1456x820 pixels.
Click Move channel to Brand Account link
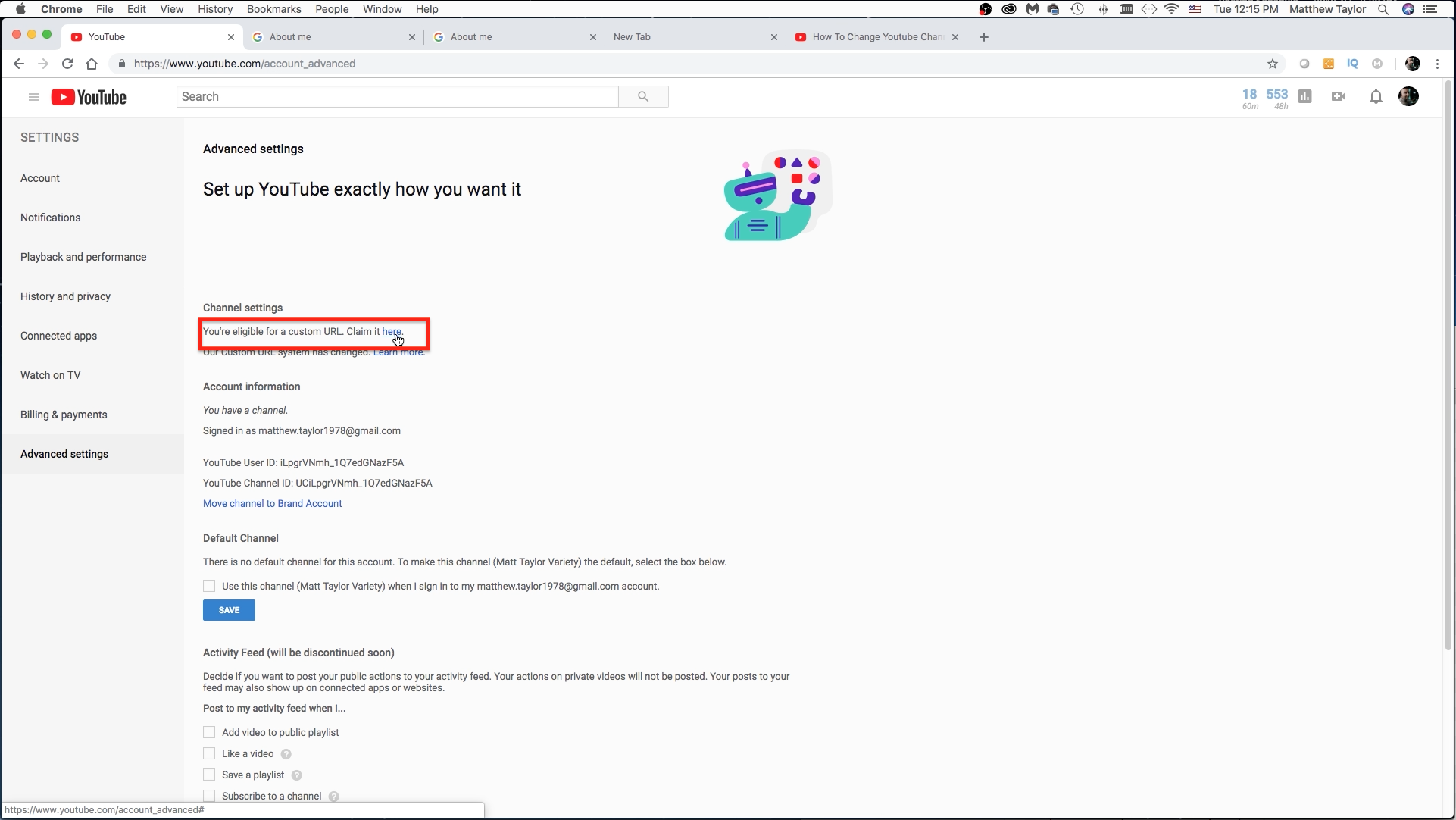tap(272, 503)
